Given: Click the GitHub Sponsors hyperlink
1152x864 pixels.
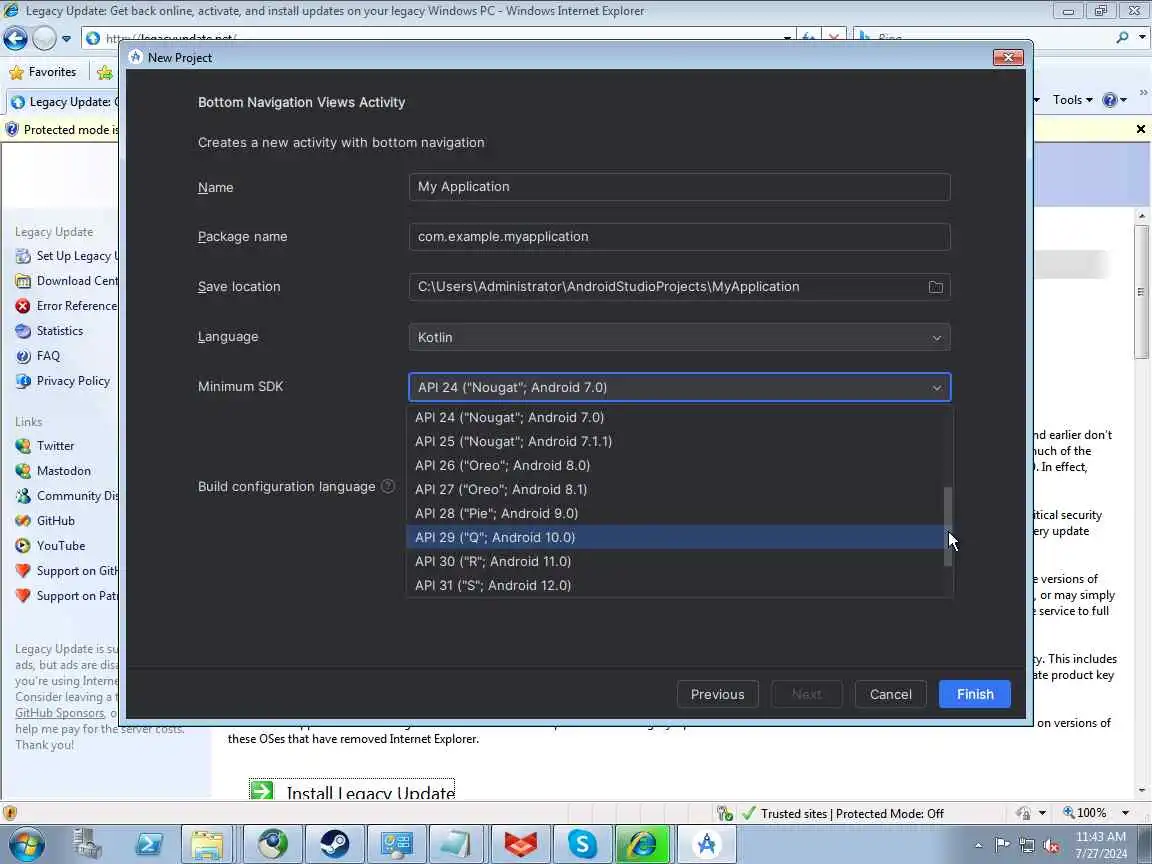Looking at the screenshot, I should (60, 713).
